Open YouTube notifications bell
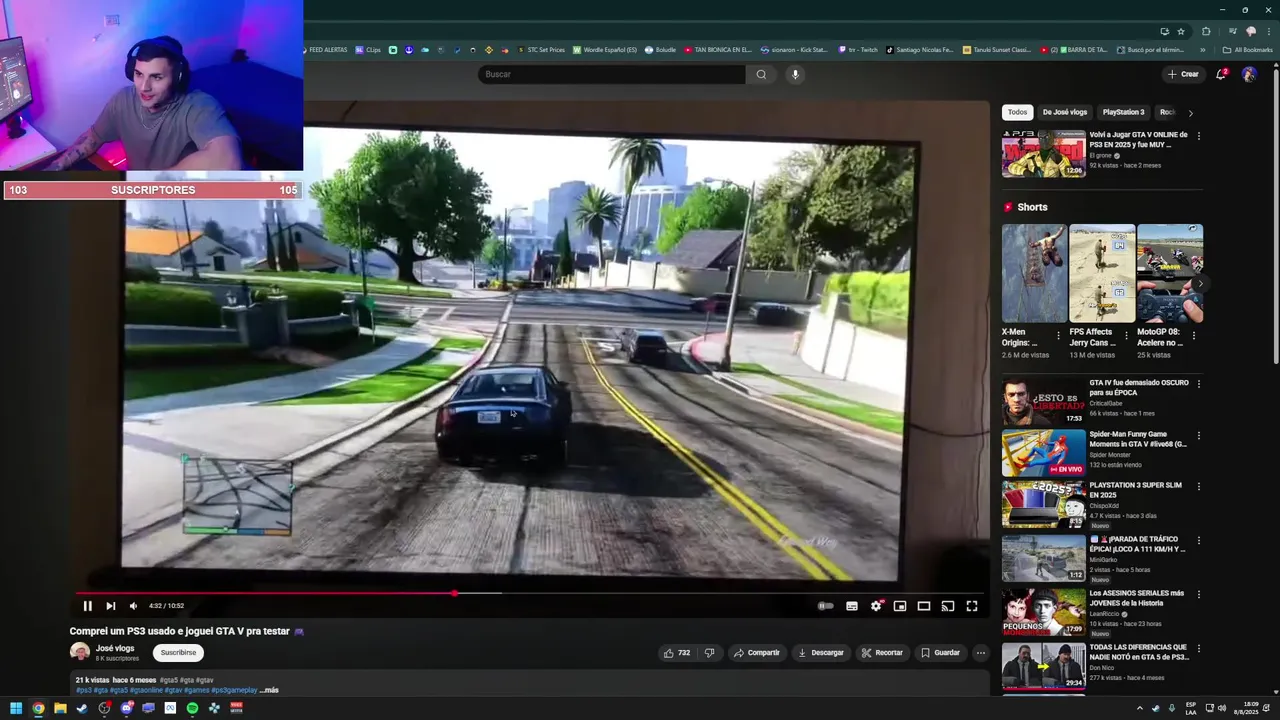 pyautogui.click(x=1221, y=74)
